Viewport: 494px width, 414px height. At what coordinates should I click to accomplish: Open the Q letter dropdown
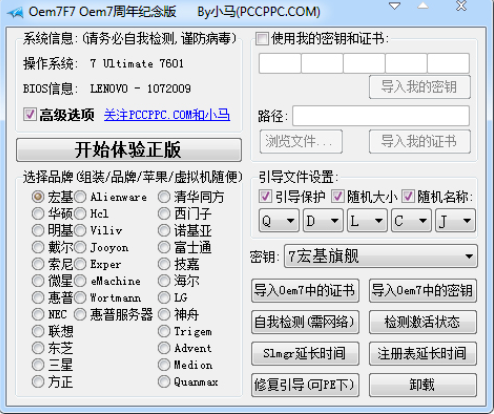279,221
